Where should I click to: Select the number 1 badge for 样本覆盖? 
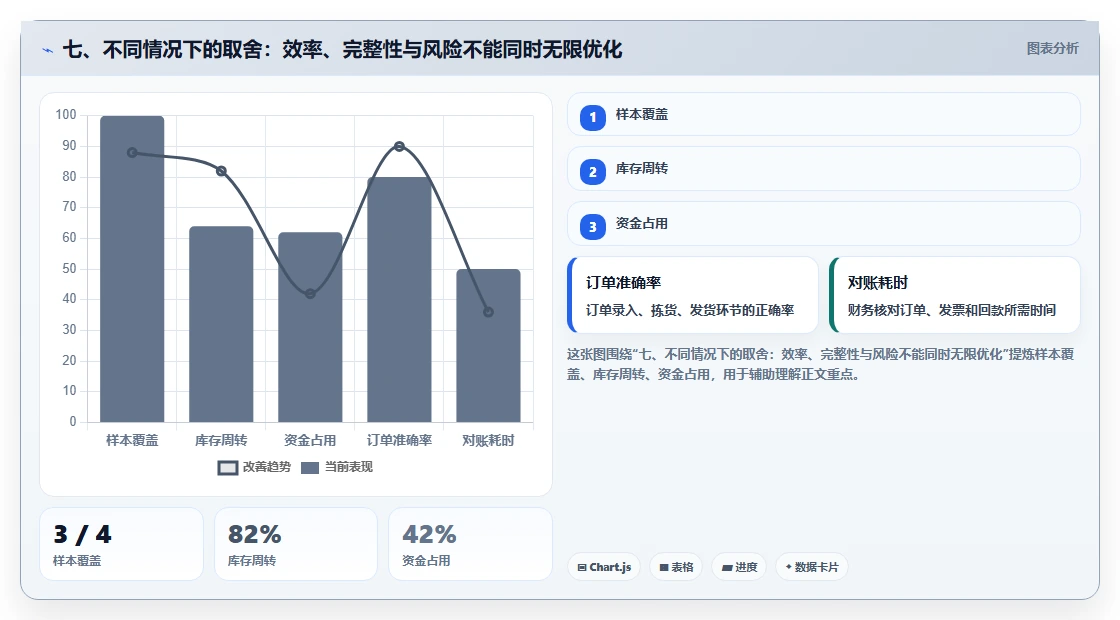point(592,117)
